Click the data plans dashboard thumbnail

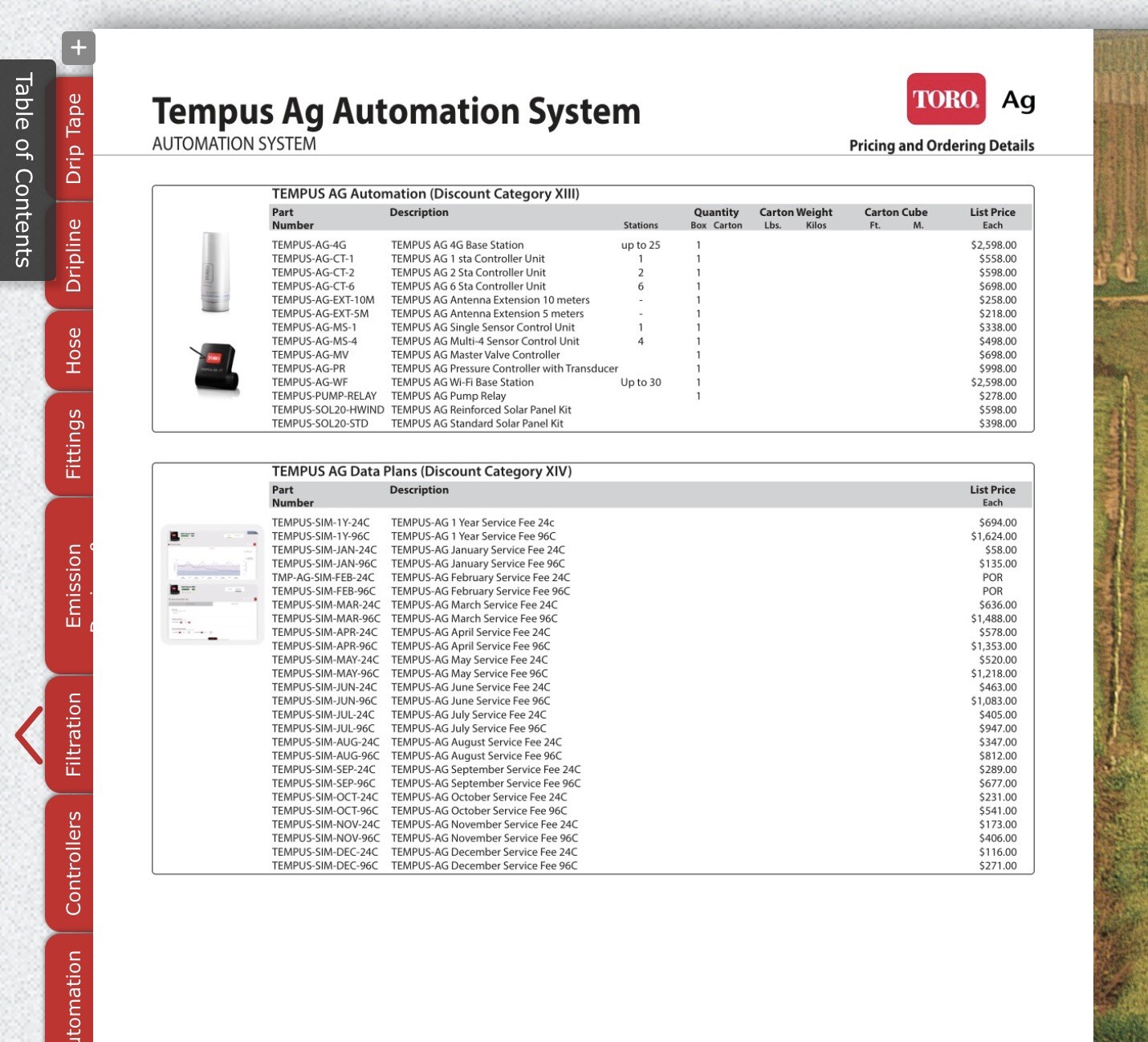pos(213,584)
